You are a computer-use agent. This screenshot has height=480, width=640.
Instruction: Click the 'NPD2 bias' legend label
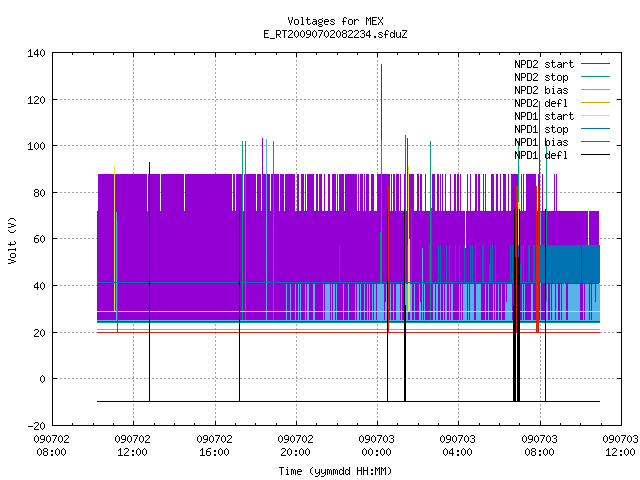[x=541, y=90]
